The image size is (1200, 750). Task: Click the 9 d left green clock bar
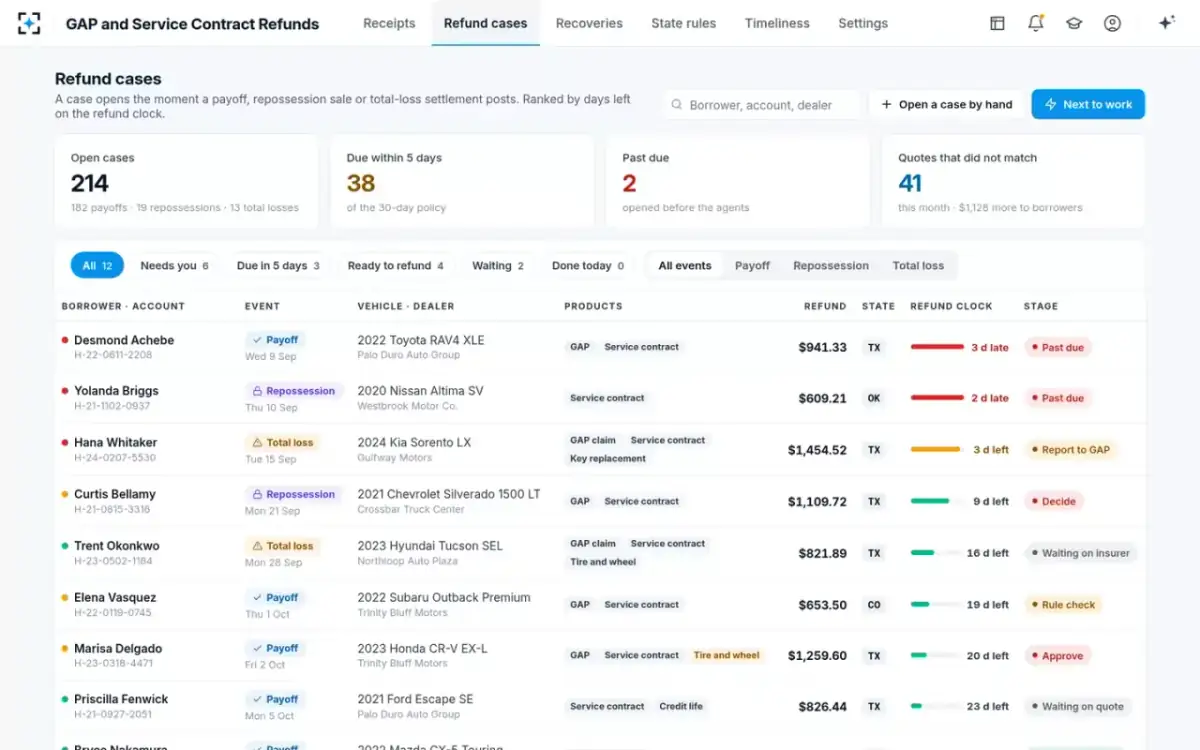coord(937,501)
